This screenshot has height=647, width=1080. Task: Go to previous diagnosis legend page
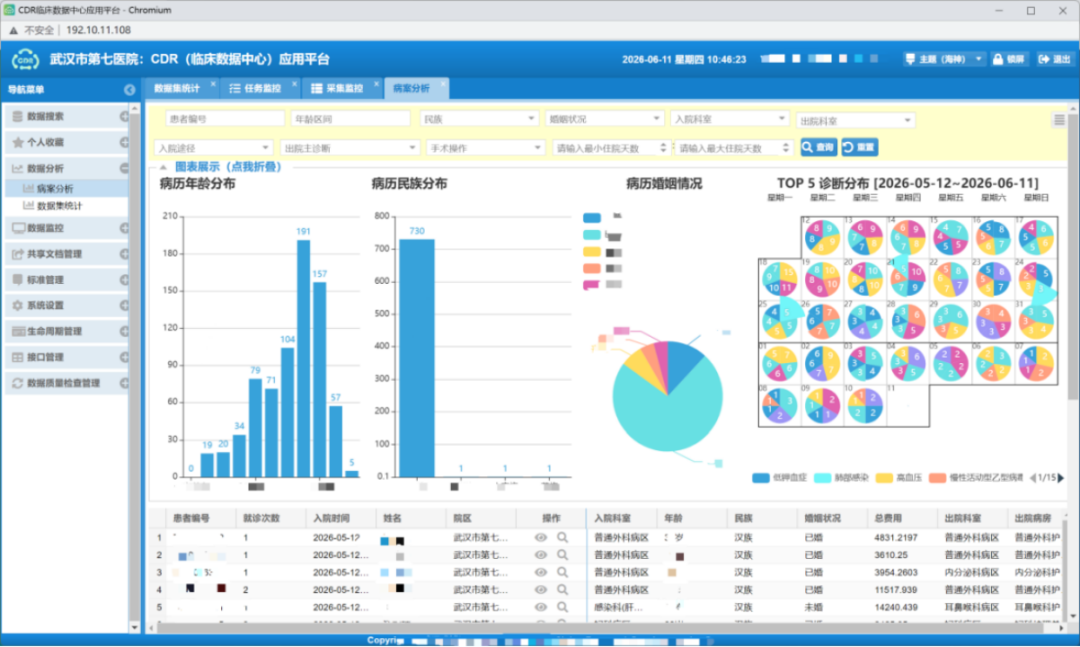pyautogui.click(x=1032, y=477)
